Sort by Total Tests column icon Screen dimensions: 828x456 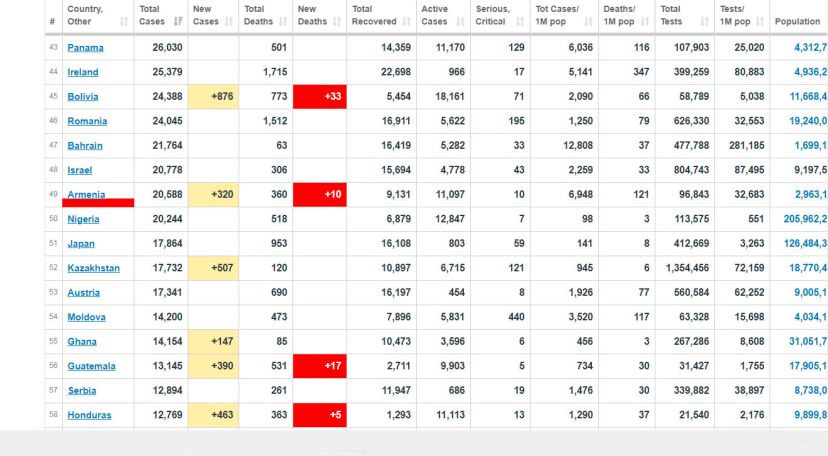(x=704, y=22)
